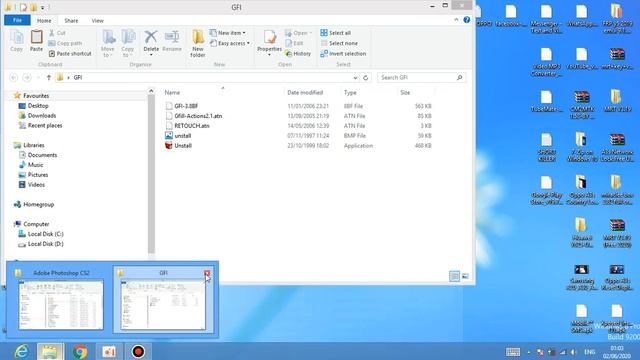Switch to the Home ribbon tab
The image size is (640, 360).
tap(44, 20)
